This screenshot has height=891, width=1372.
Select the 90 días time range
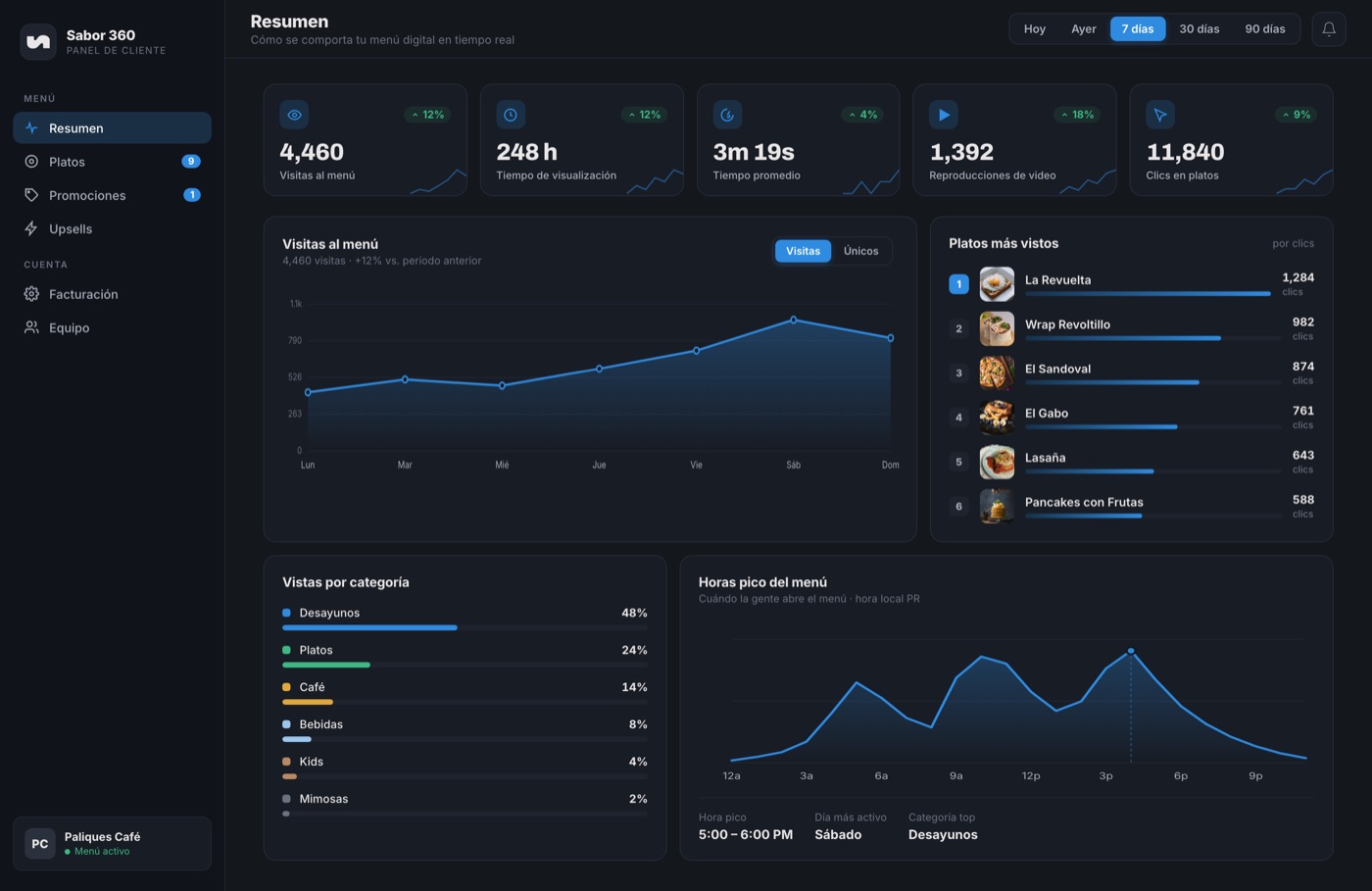(1265, 28)
